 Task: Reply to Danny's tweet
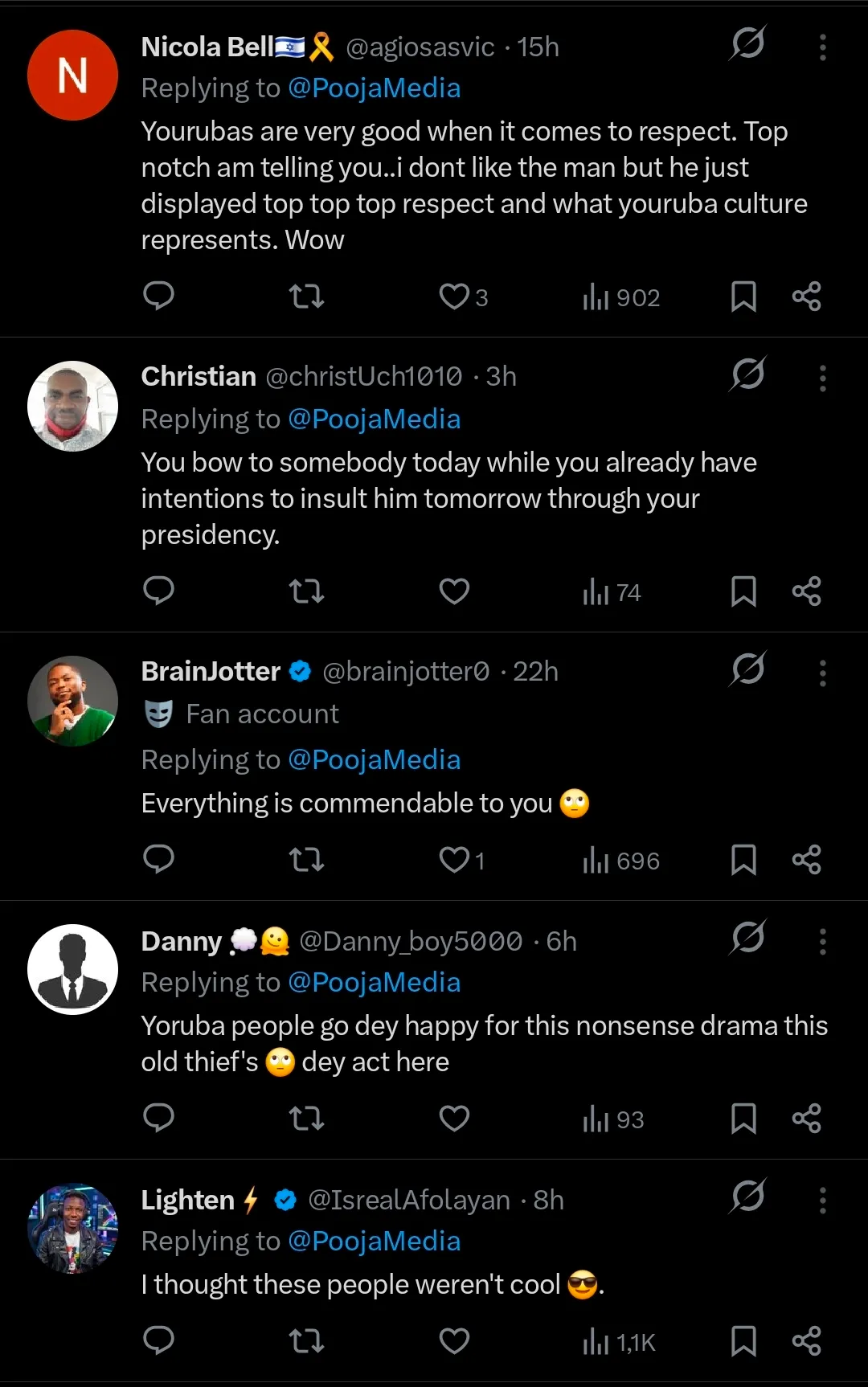158,1118
